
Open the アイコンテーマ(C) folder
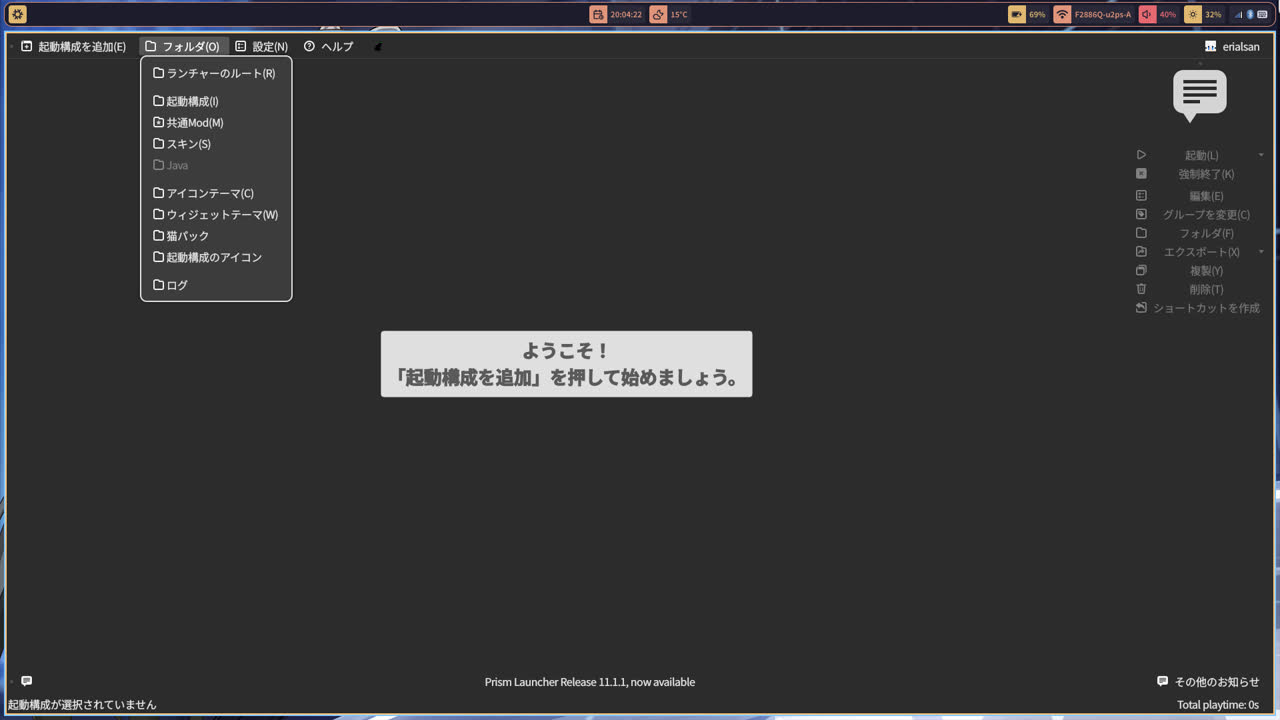pos(215,193)
